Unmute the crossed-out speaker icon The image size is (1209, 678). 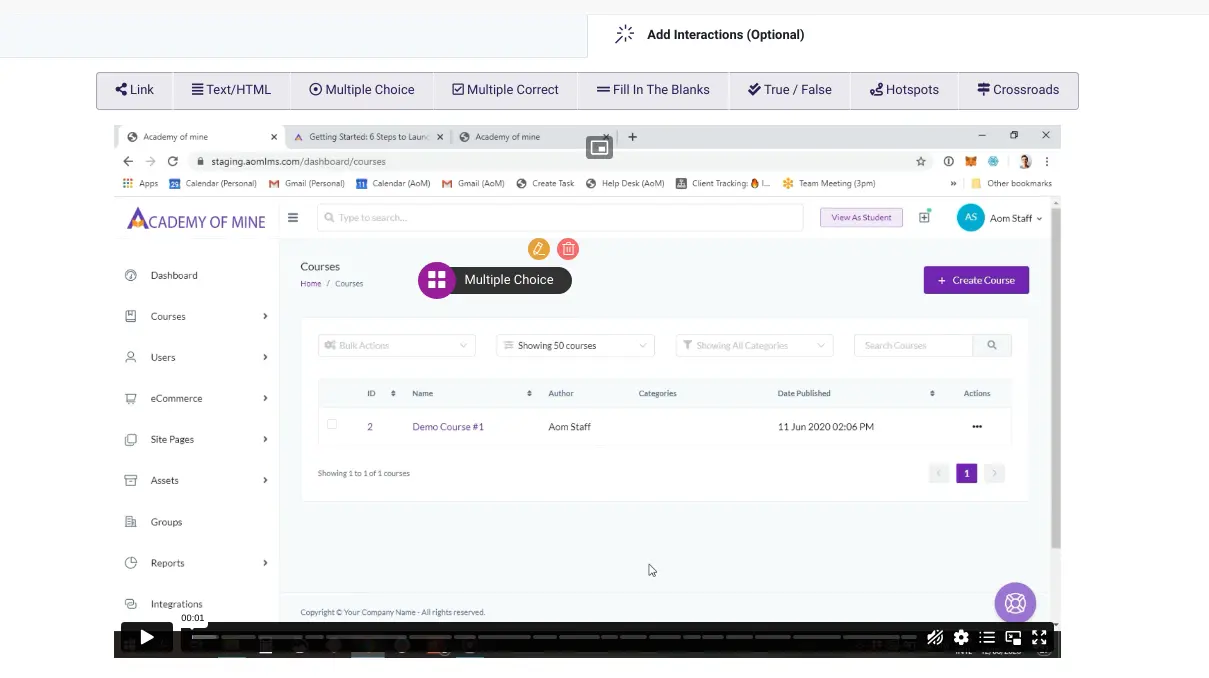click(934, 637)
